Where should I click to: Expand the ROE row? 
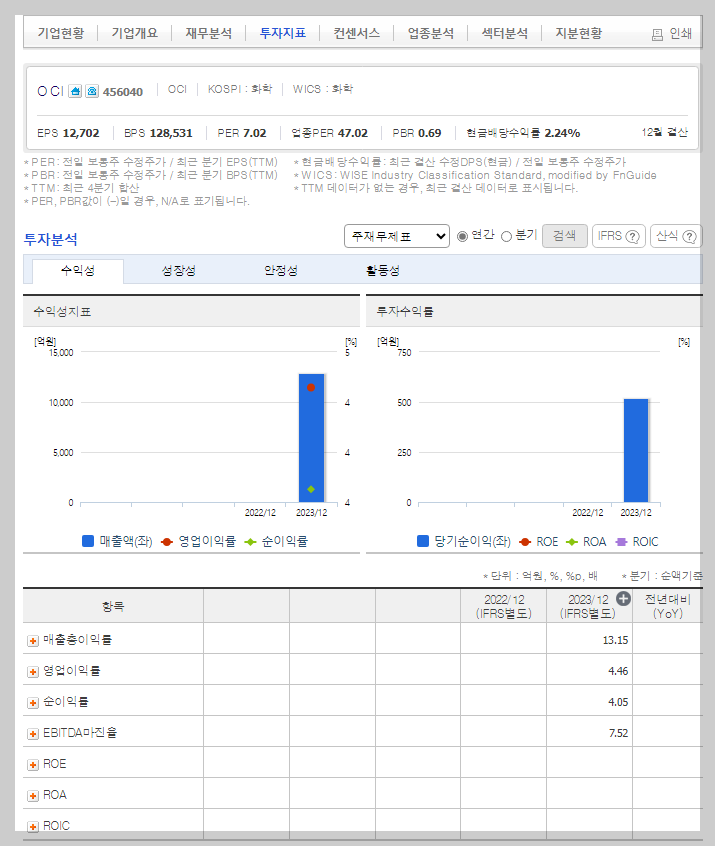coord(33,765)
